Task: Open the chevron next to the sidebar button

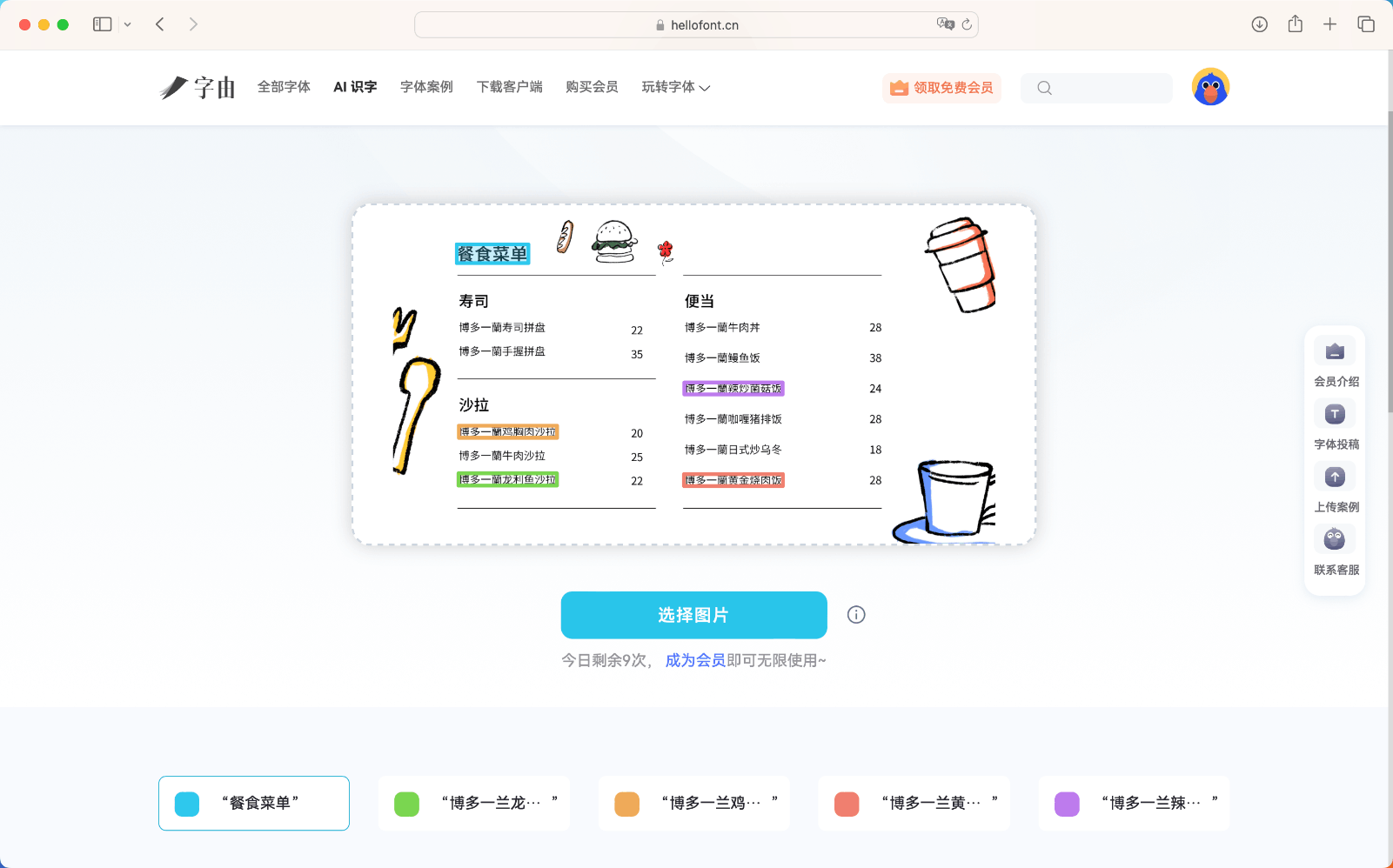Action: point(128,24)
